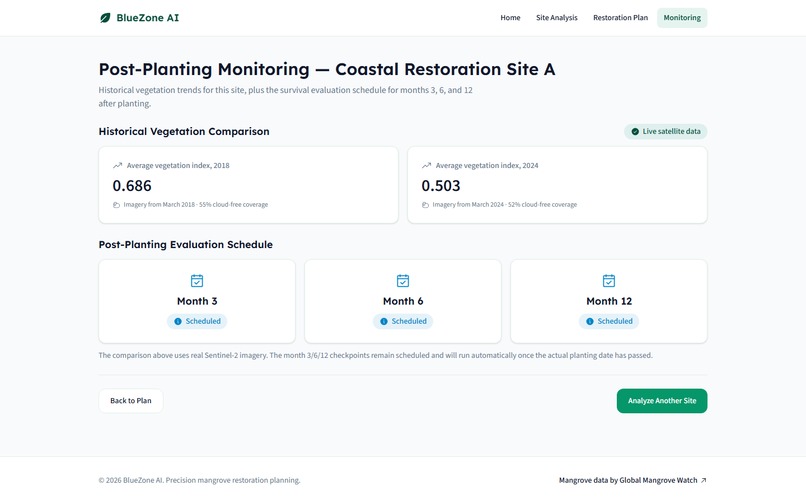Click the info icon in Month 3 Scheduled badge
The width and height of the screenshot is (806, 504).
point(178,321)
